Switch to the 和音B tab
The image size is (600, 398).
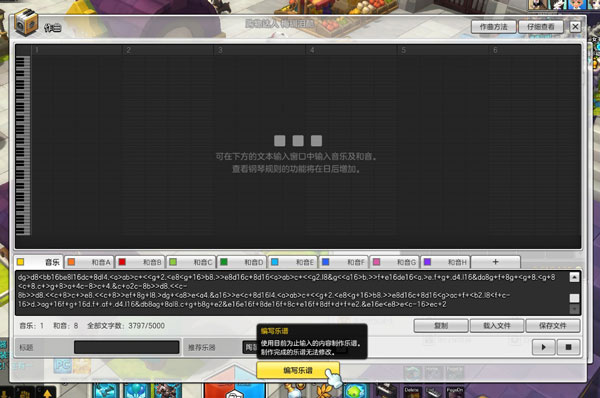pos(140,262)
